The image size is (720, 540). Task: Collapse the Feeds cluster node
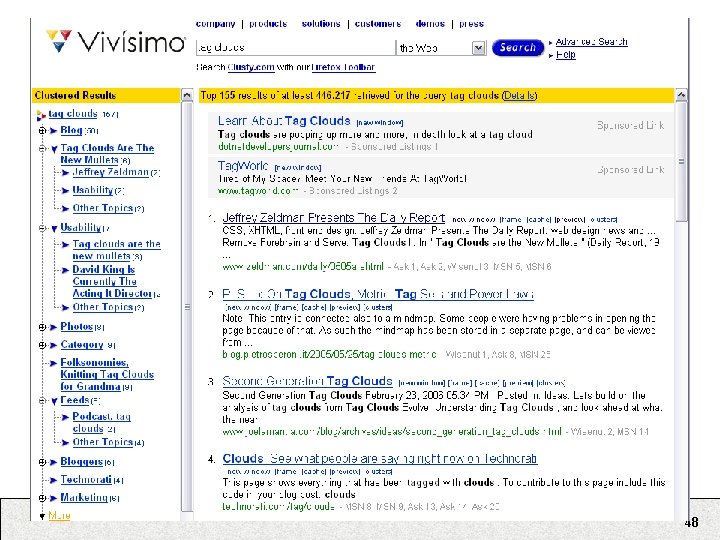coord(42,401)
